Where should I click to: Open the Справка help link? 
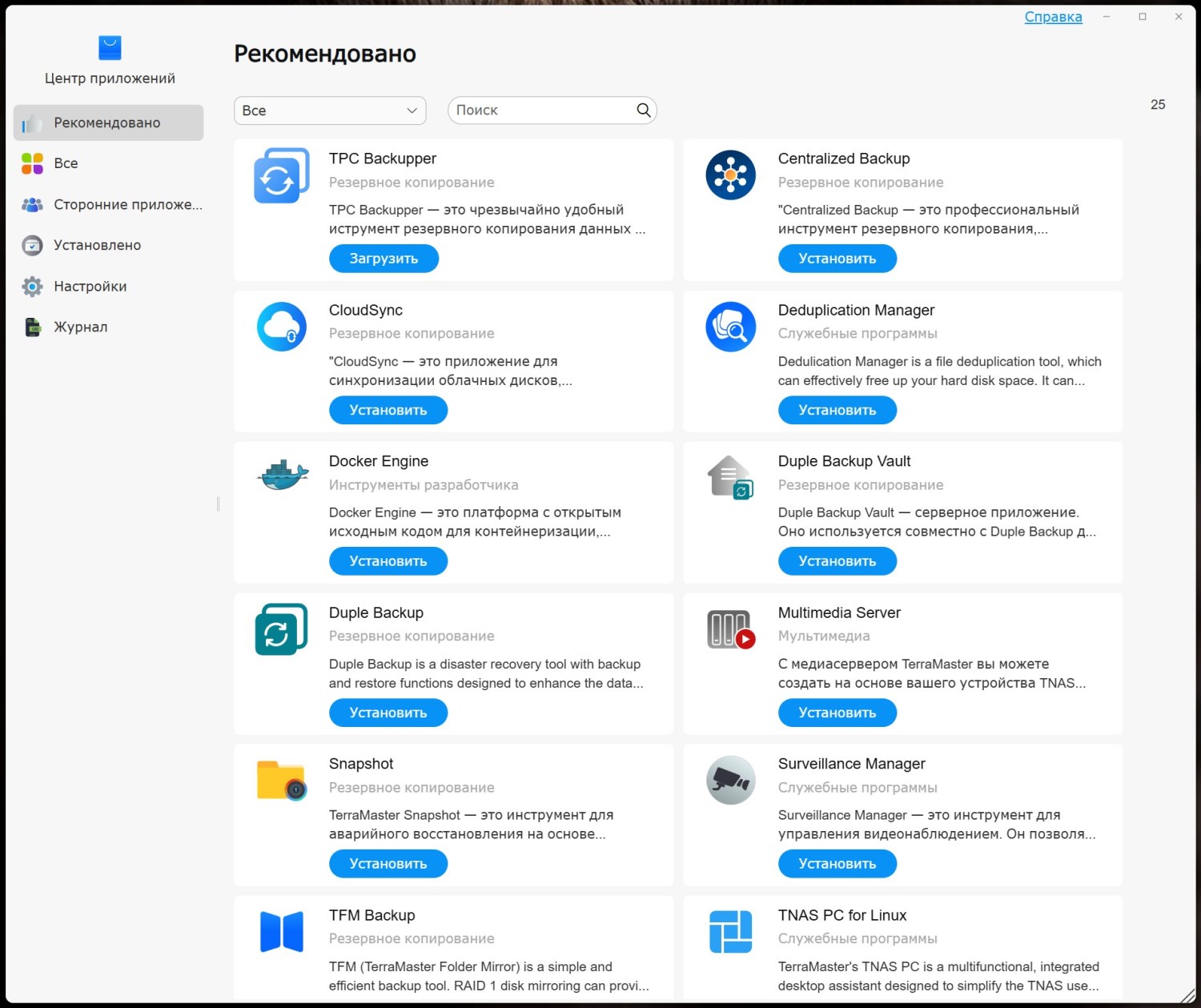(1053, 17)
